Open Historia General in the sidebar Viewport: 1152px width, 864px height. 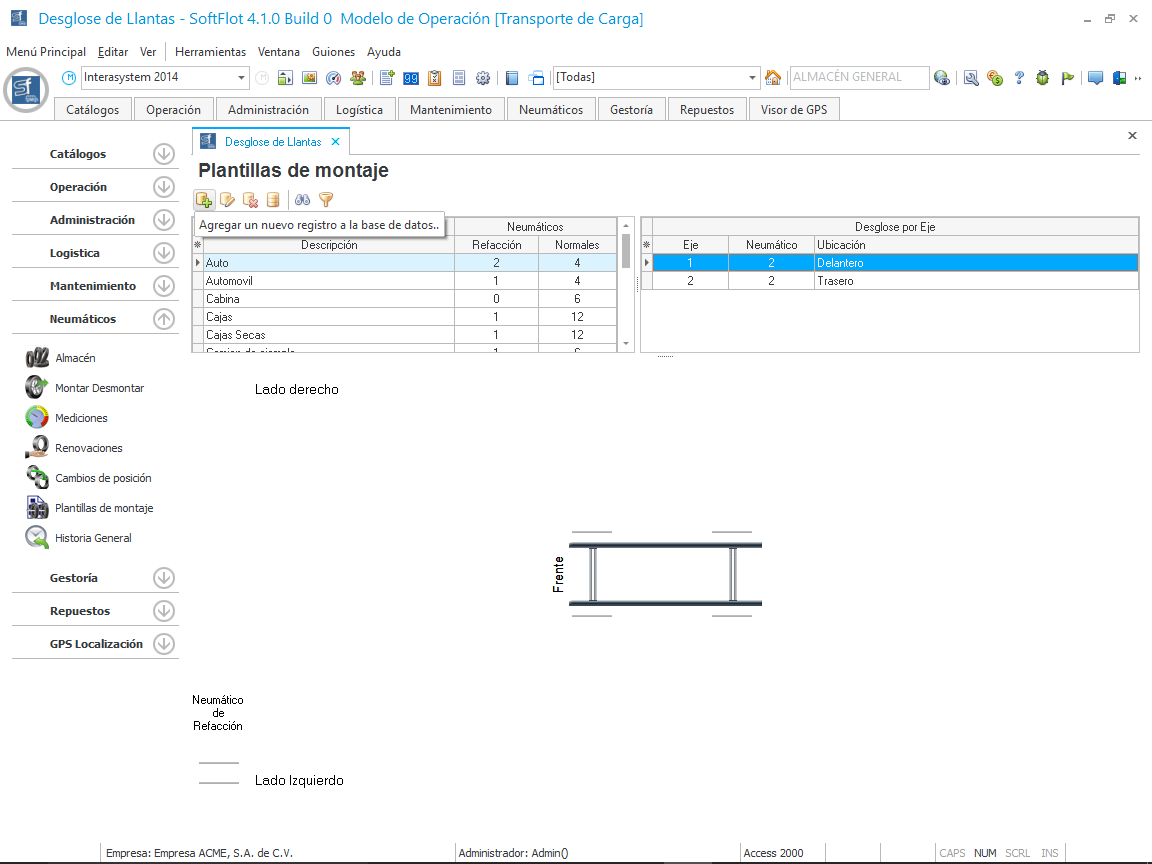(x=93, y=538)
